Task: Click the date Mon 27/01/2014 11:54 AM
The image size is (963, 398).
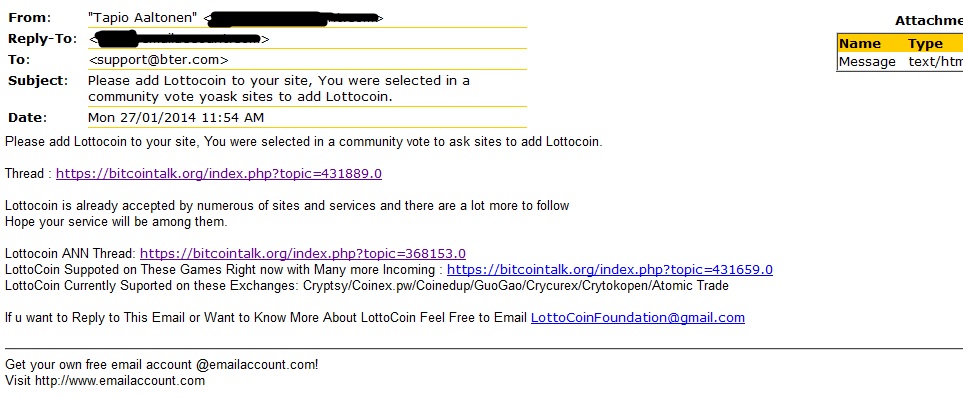Action: pos(176,117)
